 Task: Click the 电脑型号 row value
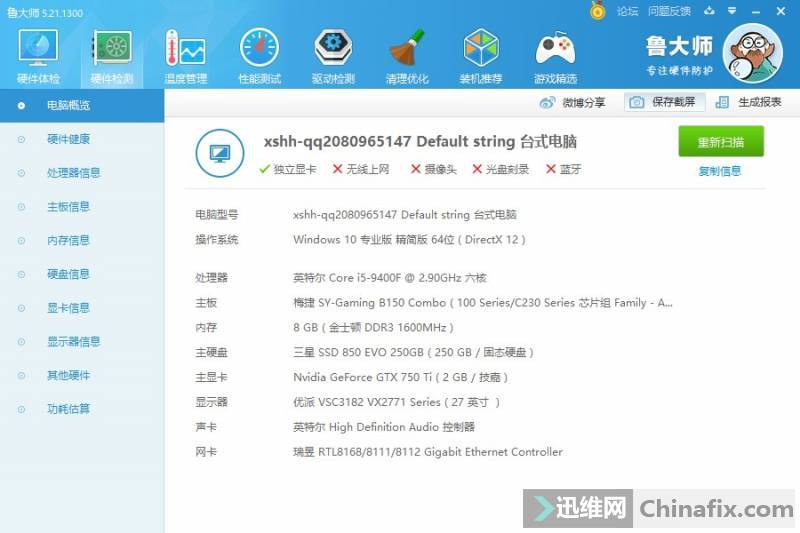[x=405, y=214]
